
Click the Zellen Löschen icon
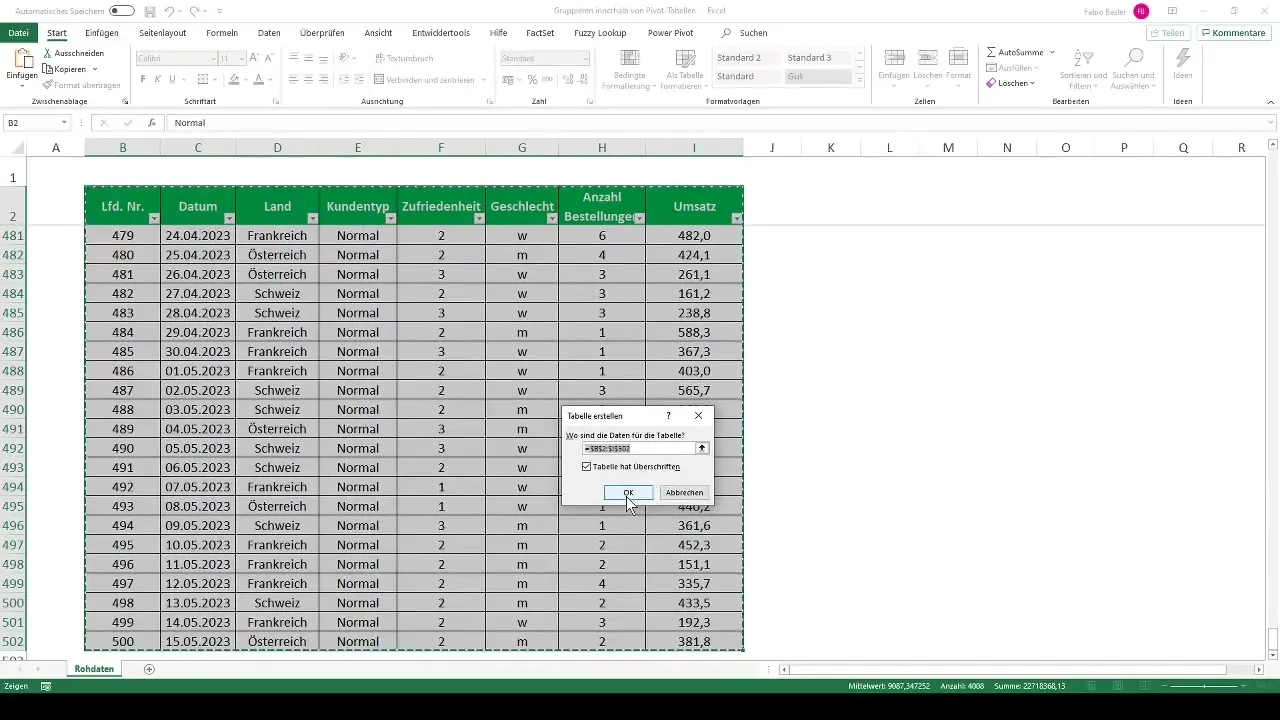tap(927, 58)
